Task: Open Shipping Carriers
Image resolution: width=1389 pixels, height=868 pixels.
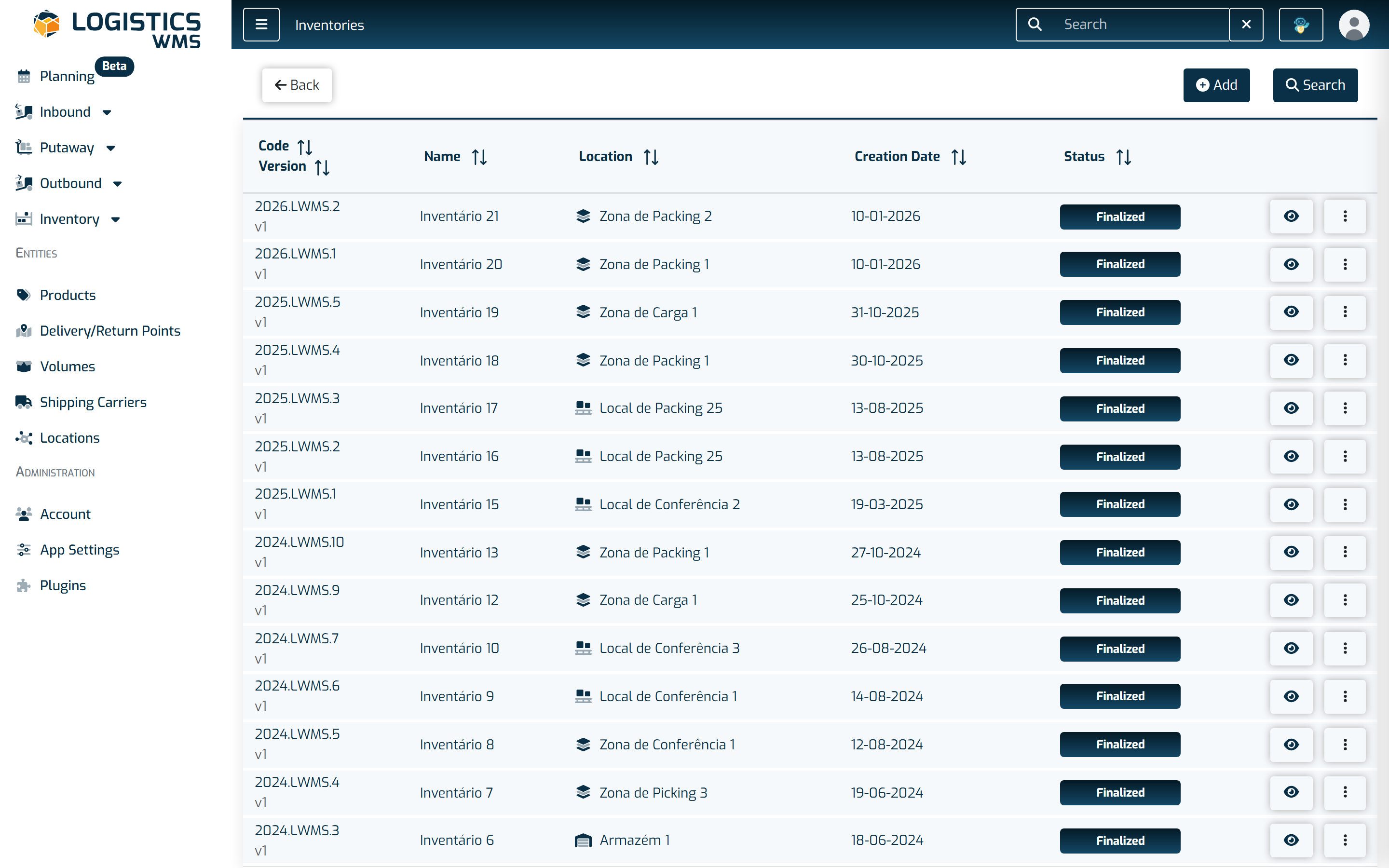Action: 93,402
